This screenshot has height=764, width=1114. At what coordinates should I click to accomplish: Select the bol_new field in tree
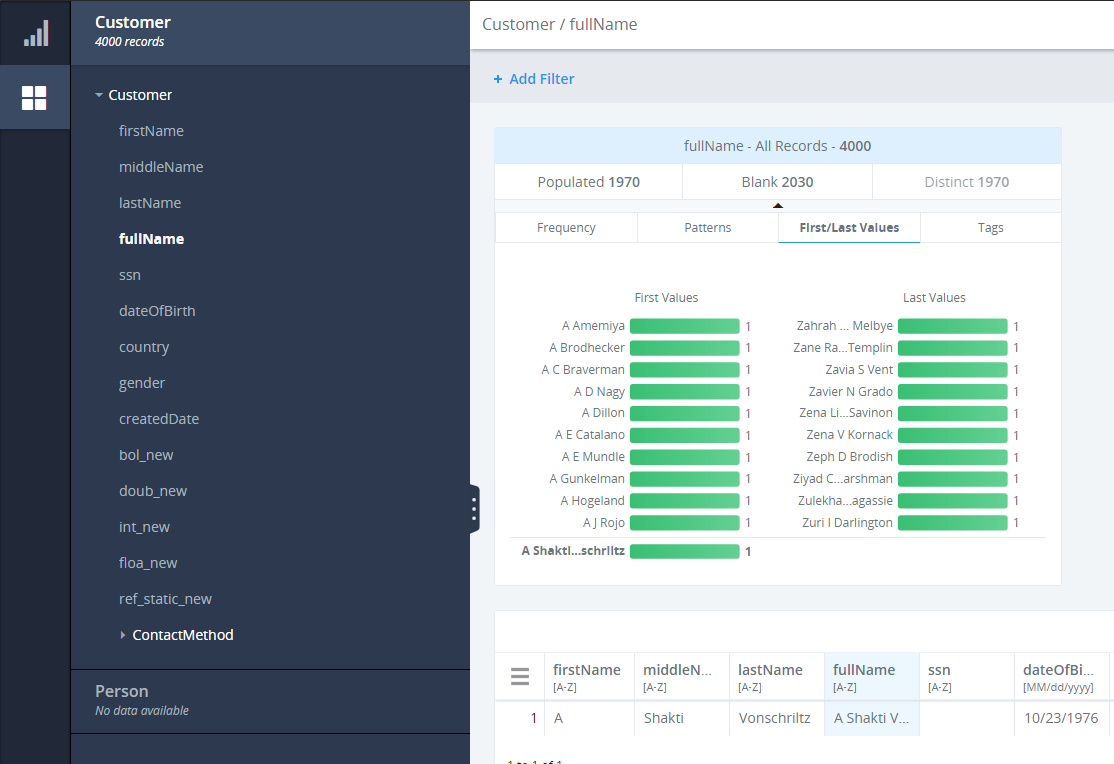[146, 455]
